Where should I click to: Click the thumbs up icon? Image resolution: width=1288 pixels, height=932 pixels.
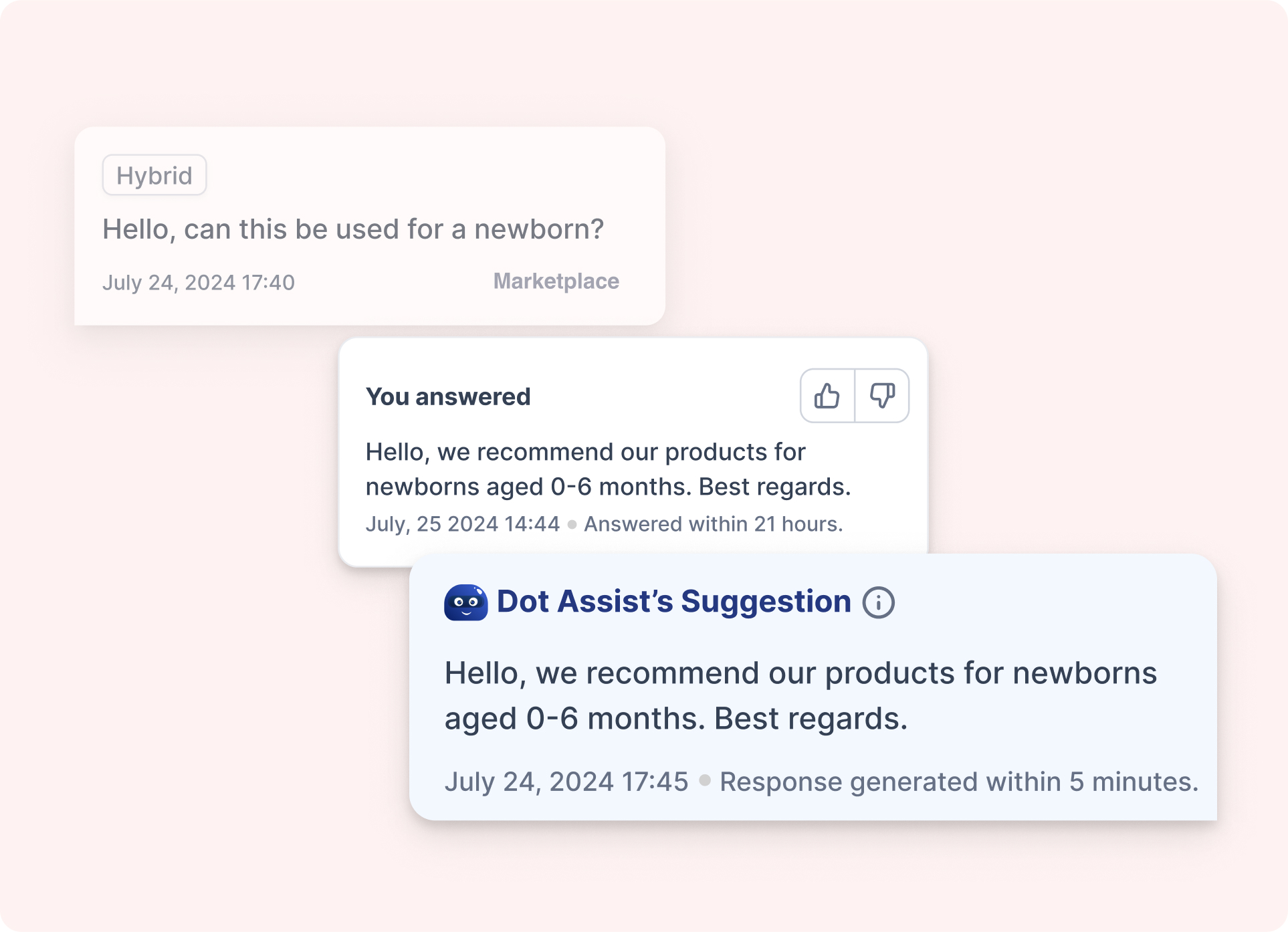(827, 396)
